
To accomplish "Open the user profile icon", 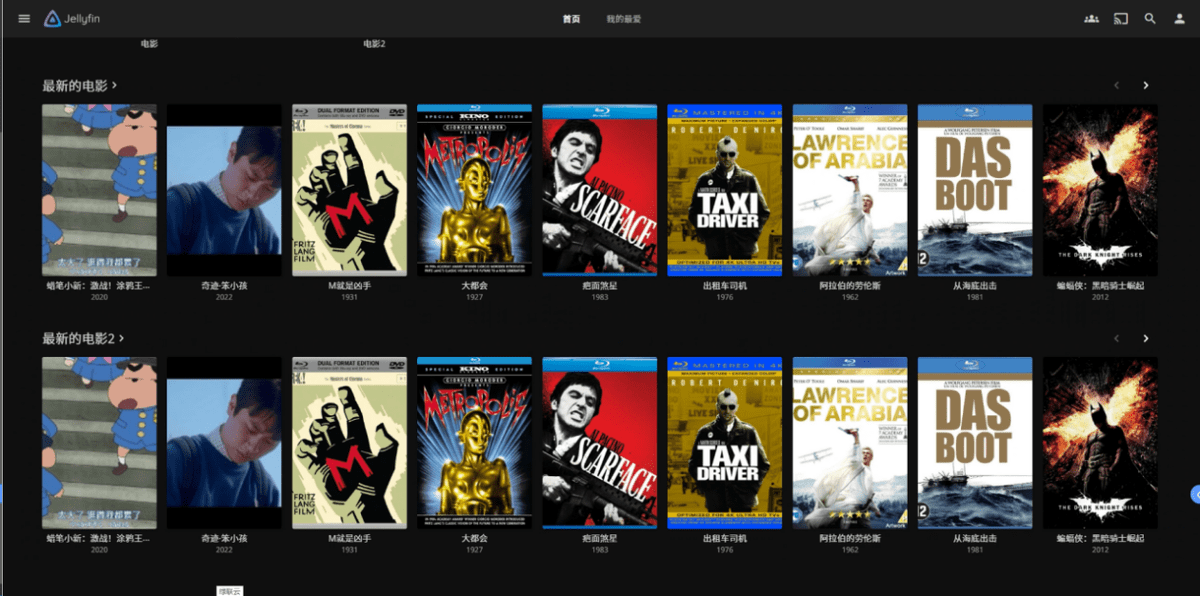I will [x=1179, y=19].
